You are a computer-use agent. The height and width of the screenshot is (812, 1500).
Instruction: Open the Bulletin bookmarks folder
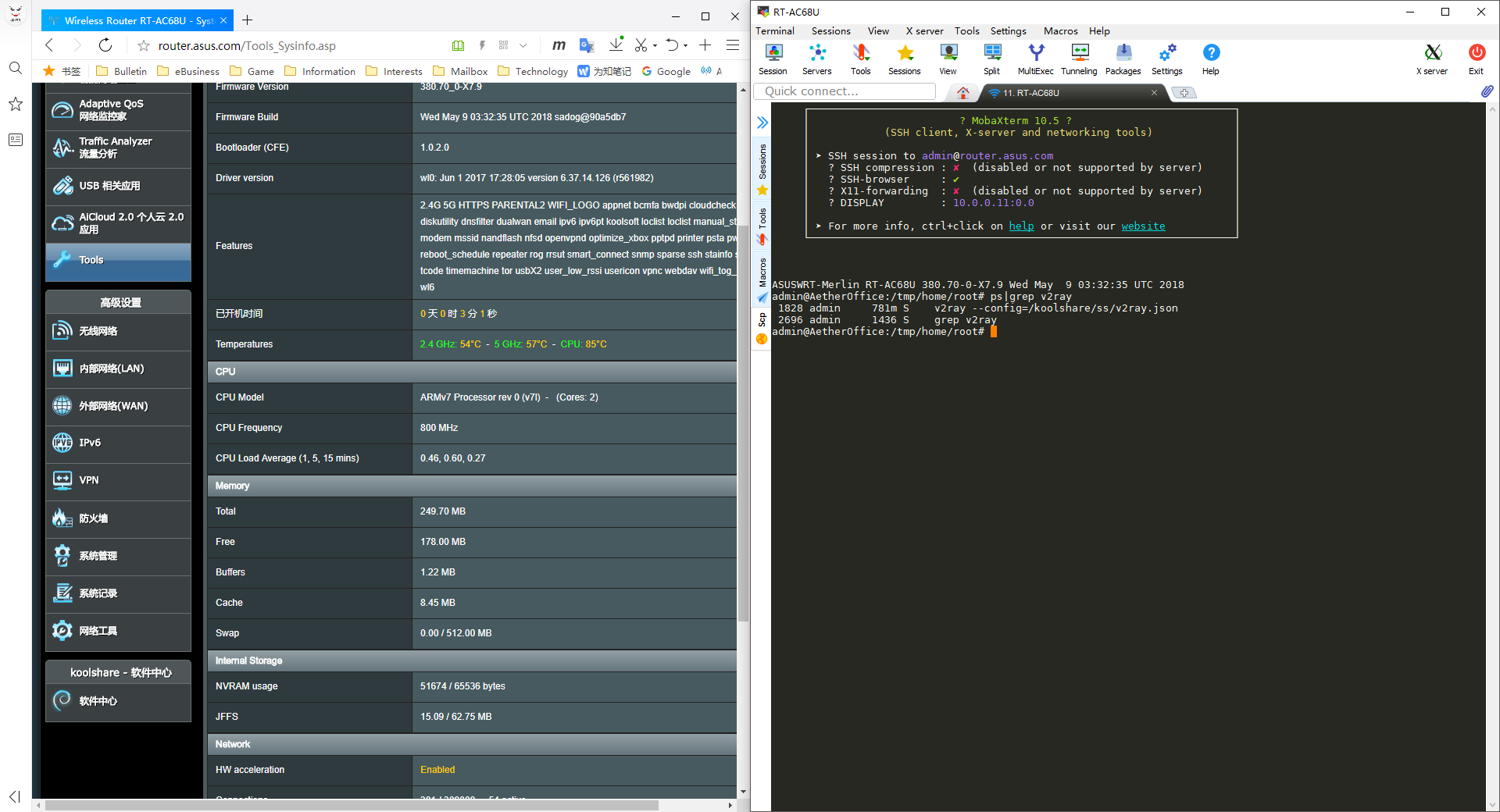[122, 71]
